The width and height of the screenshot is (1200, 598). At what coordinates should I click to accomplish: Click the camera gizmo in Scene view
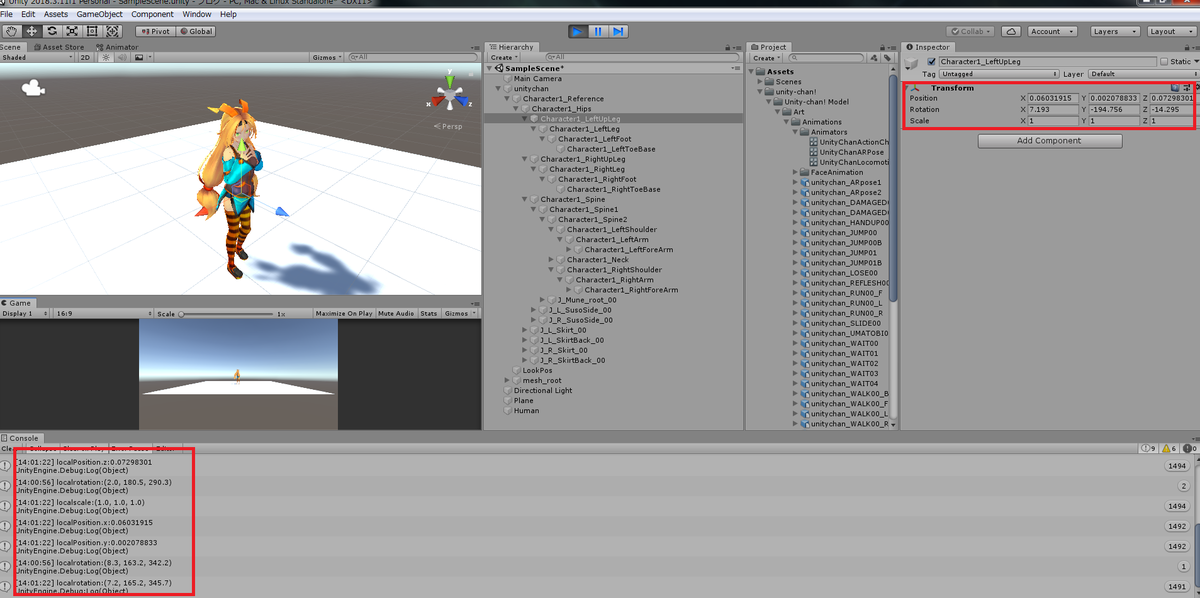35,88
